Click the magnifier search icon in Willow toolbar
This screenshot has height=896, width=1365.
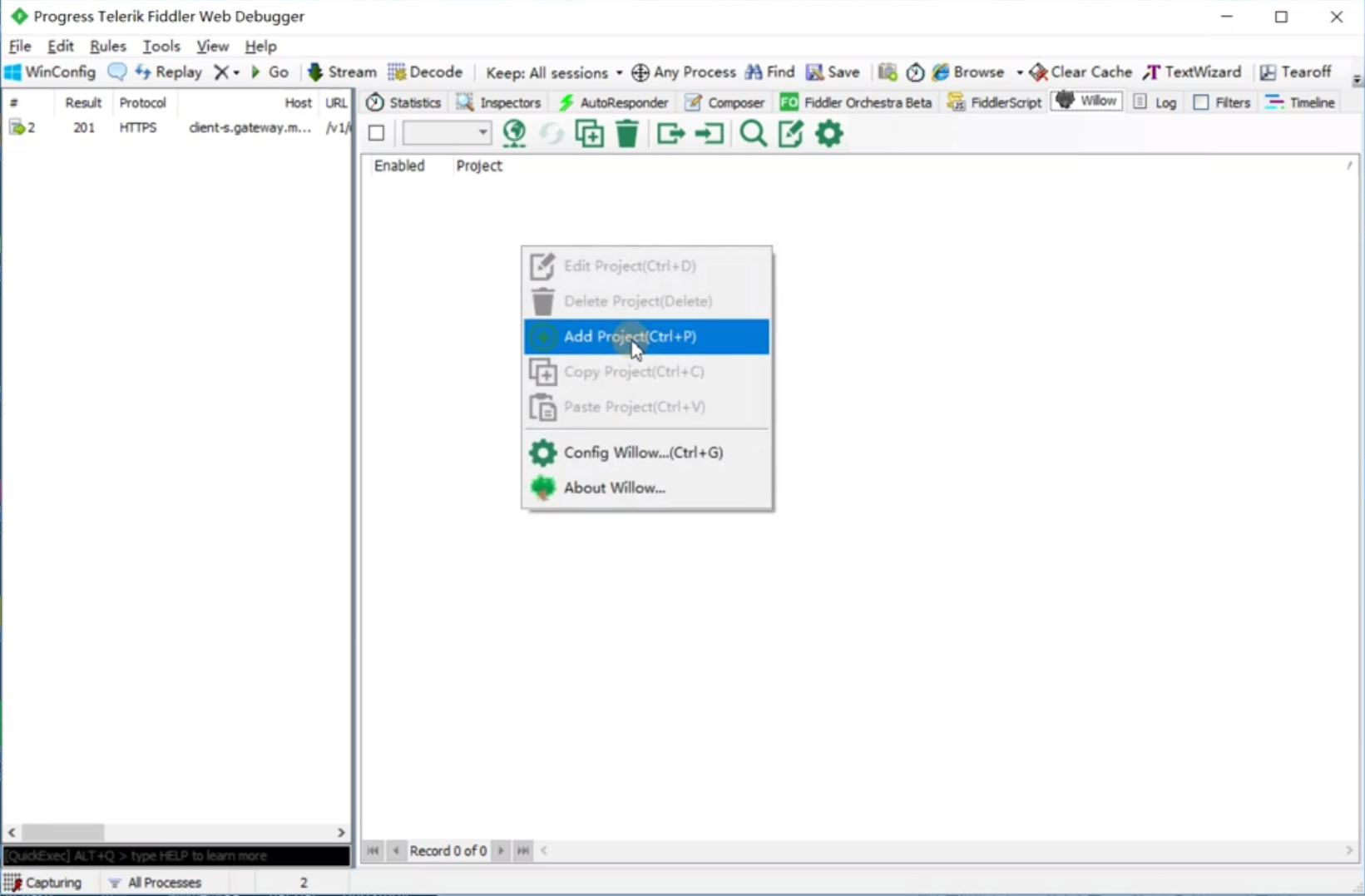point(753,133)
